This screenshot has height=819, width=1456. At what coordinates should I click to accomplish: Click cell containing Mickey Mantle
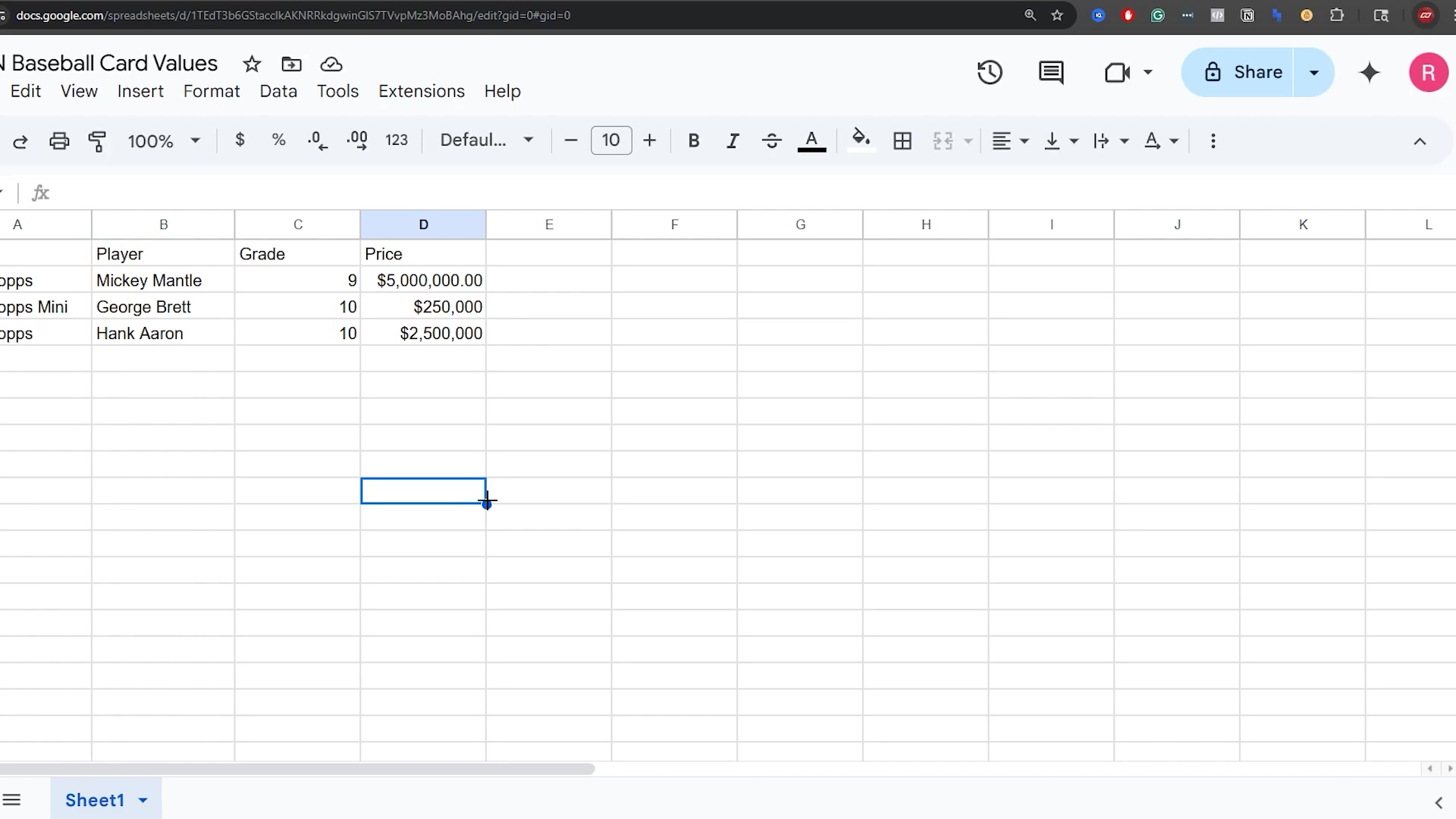click(162, 281)
